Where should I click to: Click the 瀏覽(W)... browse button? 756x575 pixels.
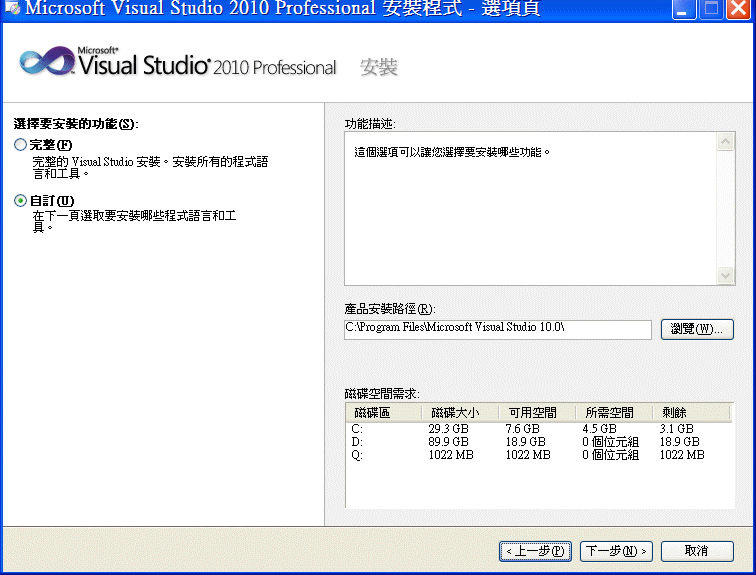(697, 329)
